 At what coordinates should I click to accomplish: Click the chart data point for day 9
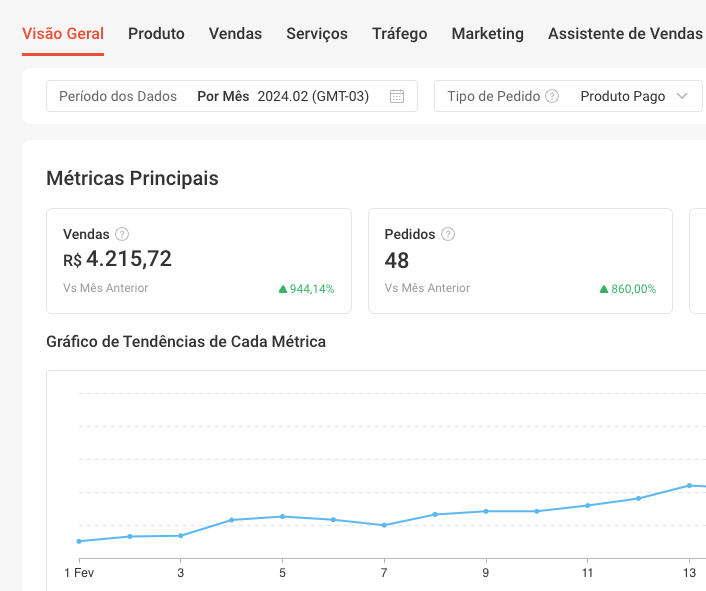click(486, 511)
